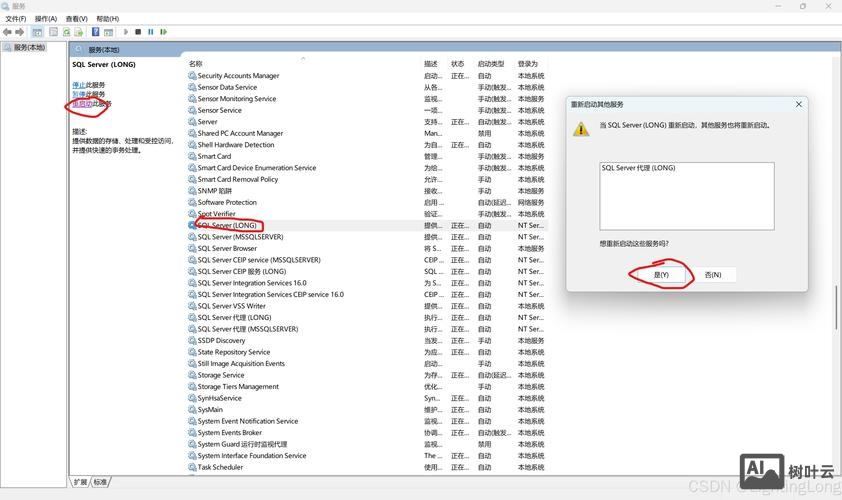Click the gear icon of Storage Service
The height and width of the screenshot is (500, 842).
point(192,375)
